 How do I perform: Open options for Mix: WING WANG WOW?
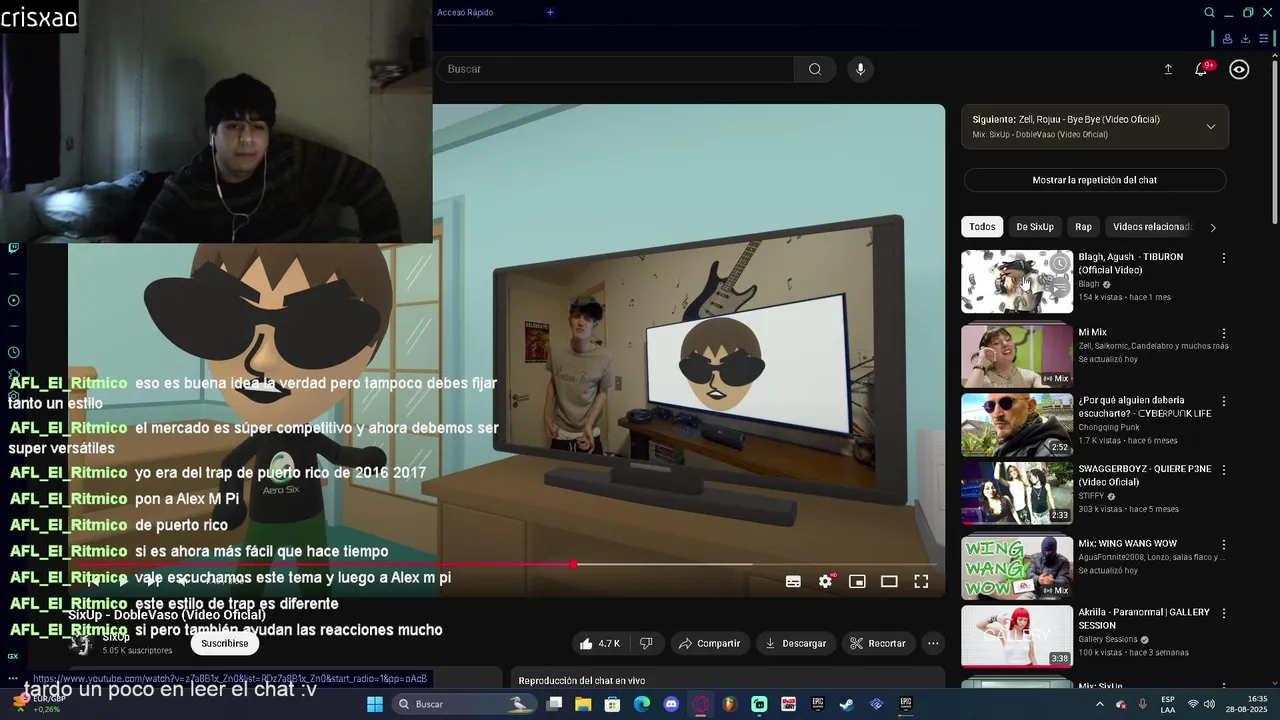[1223, 545]
